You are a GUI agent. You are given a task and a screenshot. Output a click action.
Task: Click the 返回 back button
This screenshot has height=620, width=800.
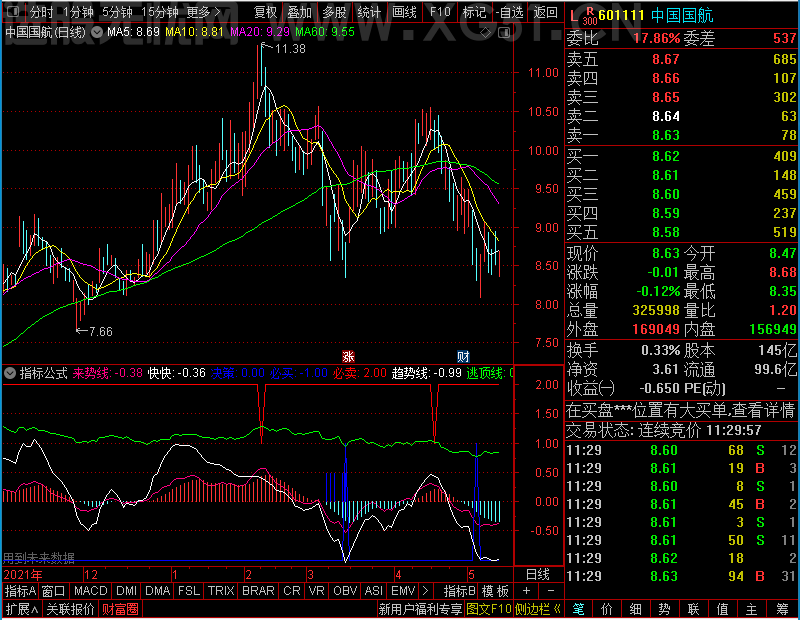[545, 12]
